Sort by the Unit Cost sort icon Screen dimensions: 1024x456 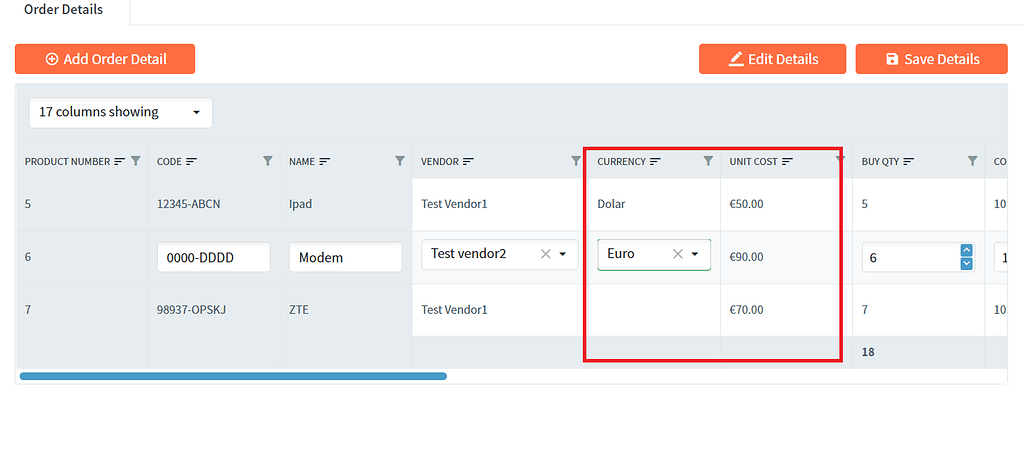(x=788, y=161)
